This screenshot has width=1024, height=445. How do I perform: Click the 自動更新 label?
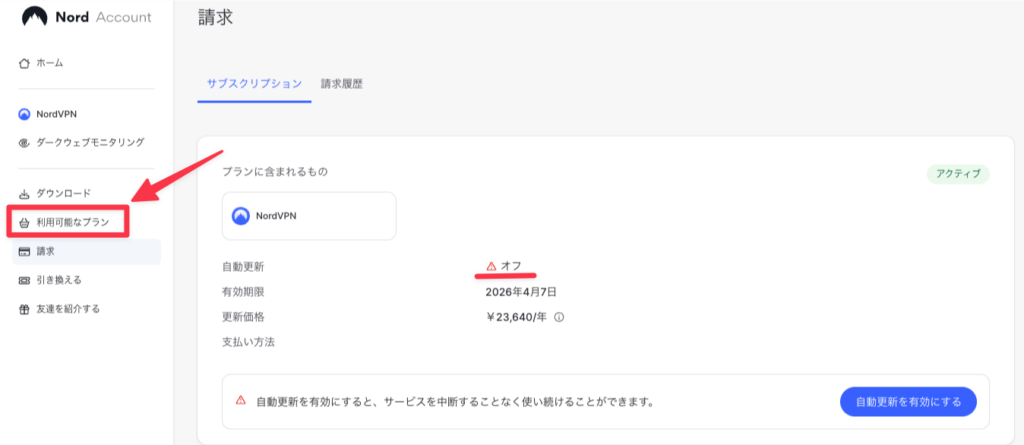pos(244,267)
